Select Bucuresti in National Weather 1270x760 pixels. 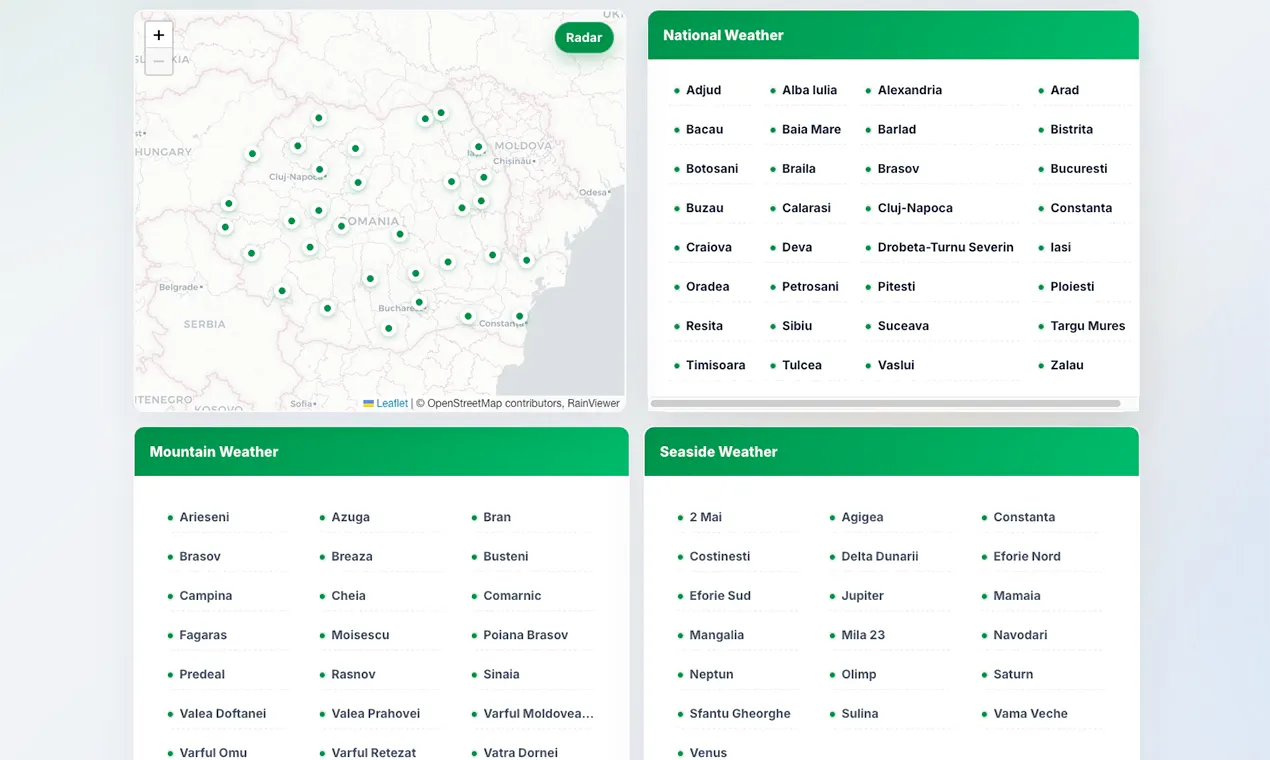(1079, 169)
